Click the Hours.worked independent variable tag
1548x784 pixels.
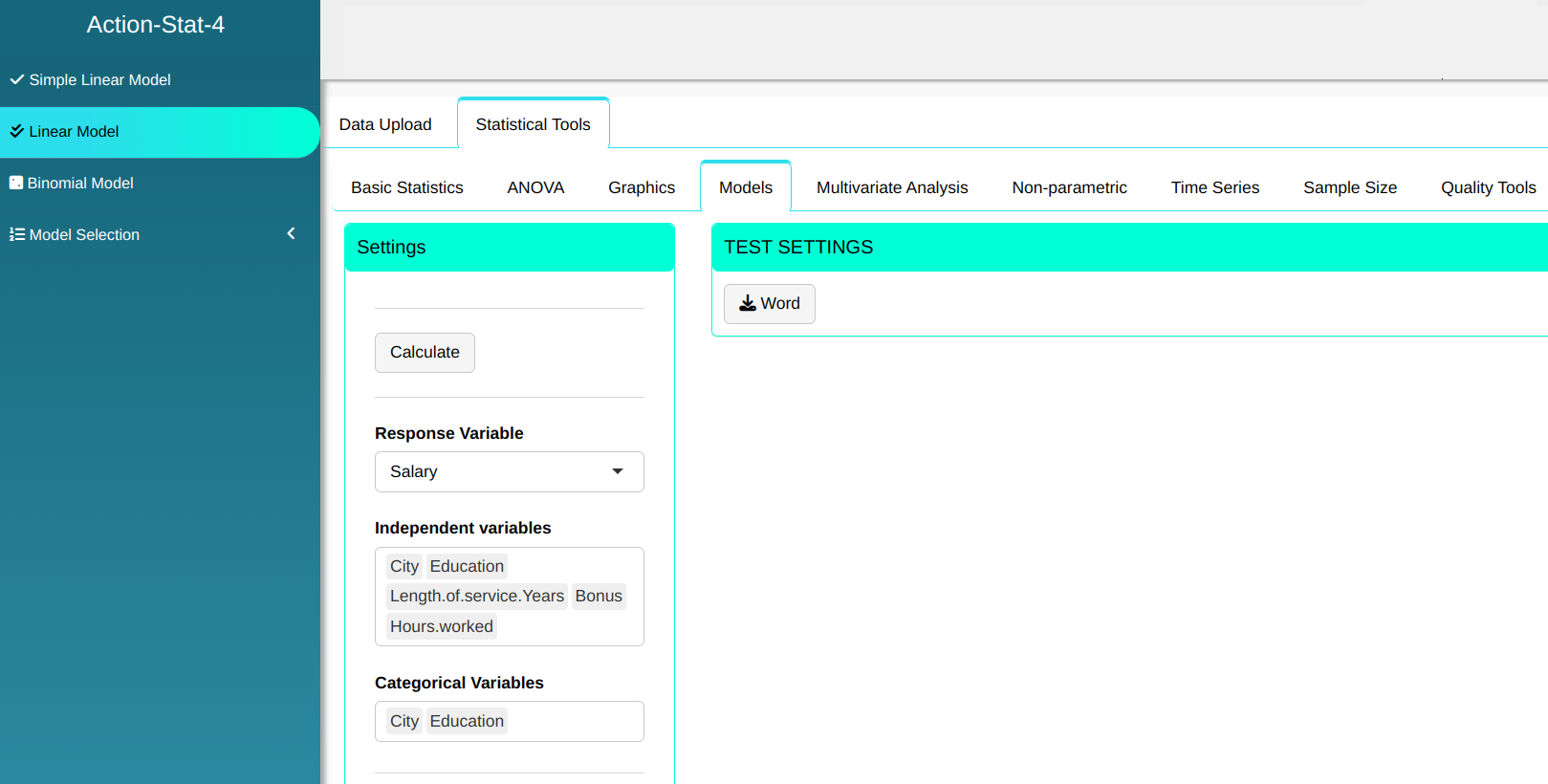point(442,626)
